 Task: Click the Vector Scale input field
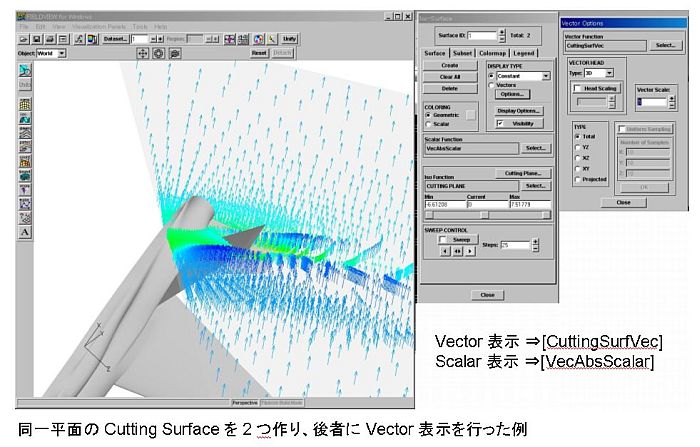click(x=650, y=103)
